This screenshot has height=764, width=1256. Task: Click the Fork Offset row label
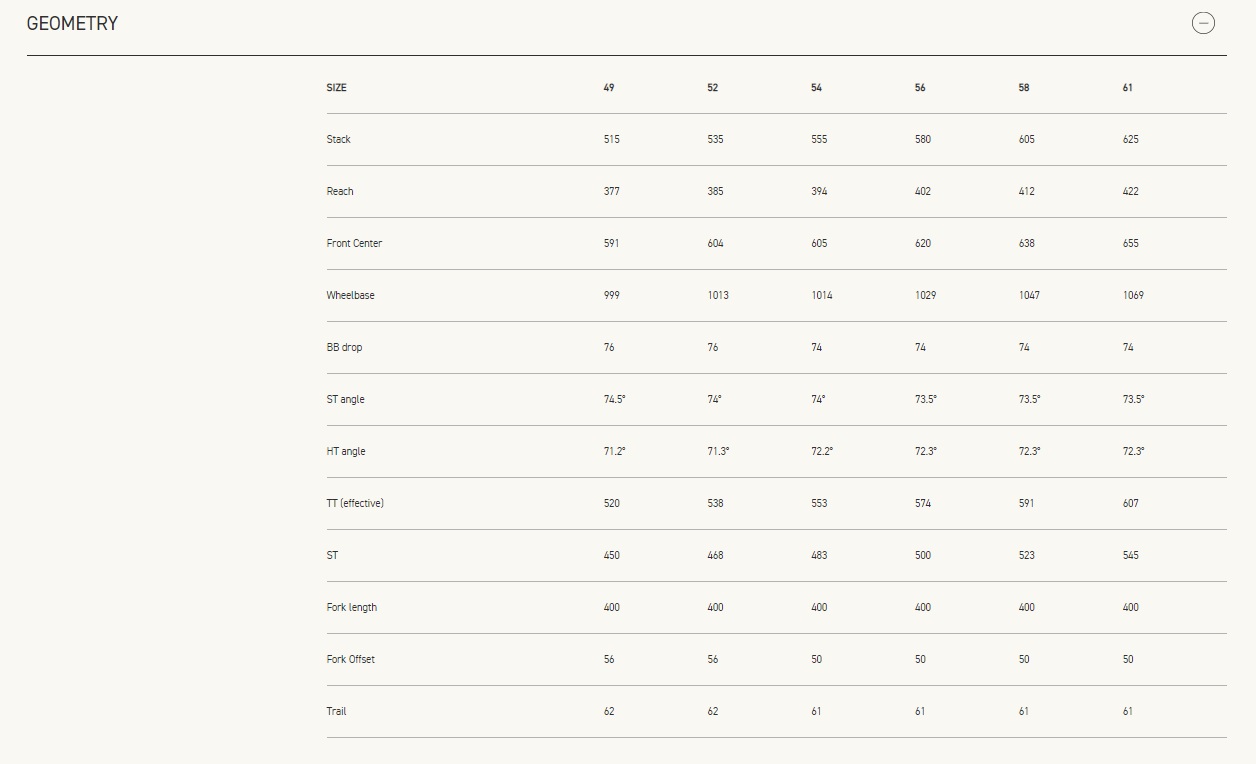click(x=351, y=660)
